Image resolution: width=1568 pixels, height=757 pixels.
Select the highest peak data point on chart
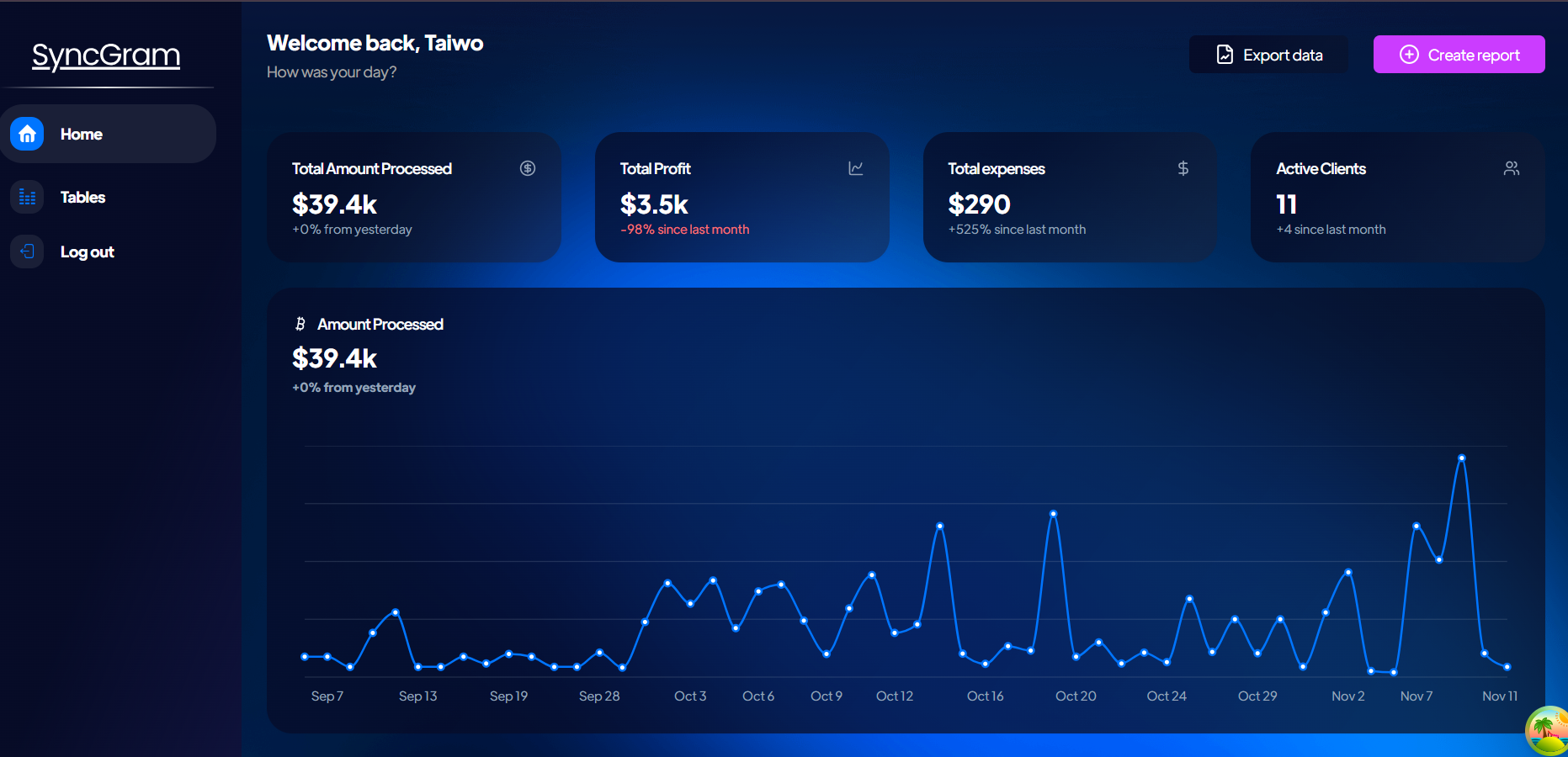[x=1461, y=458]
